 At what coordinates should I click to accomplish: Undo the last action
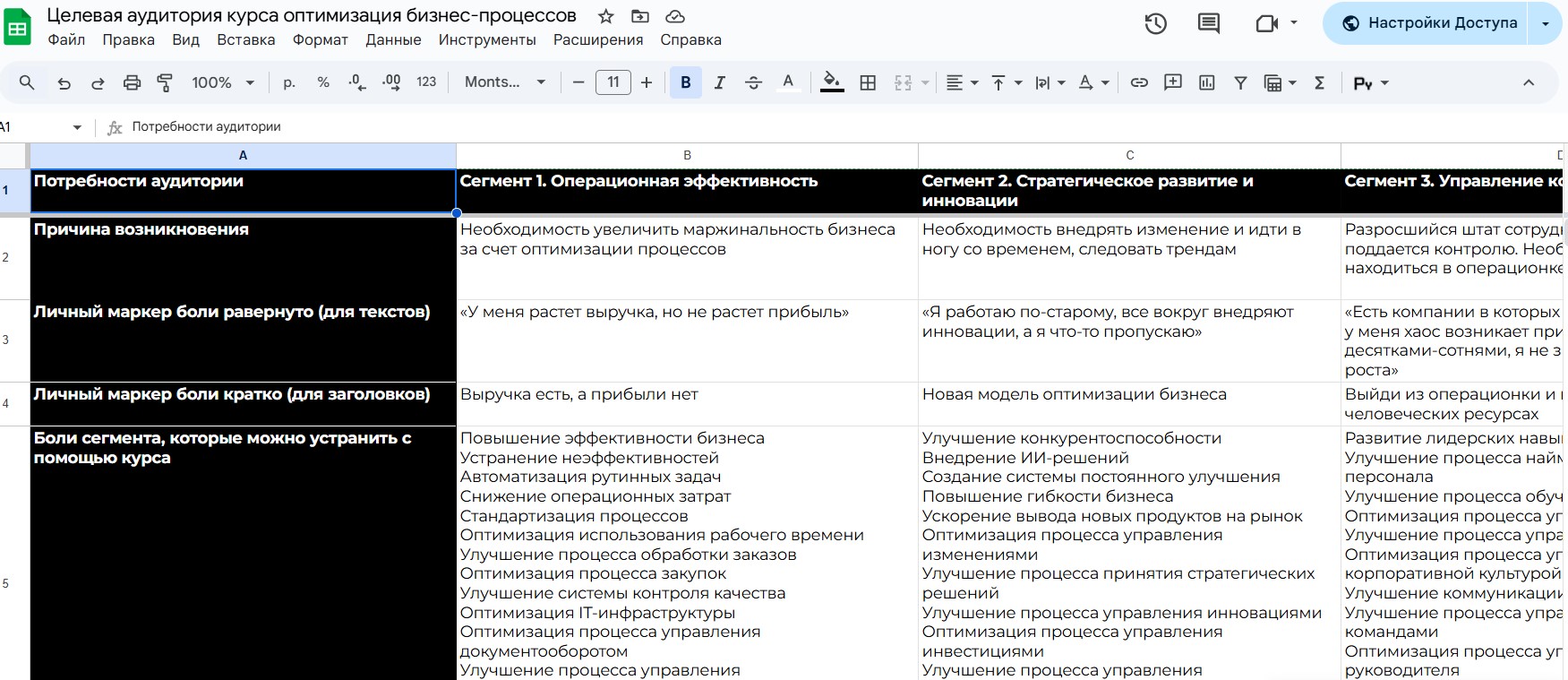click(x=64, y=82)
